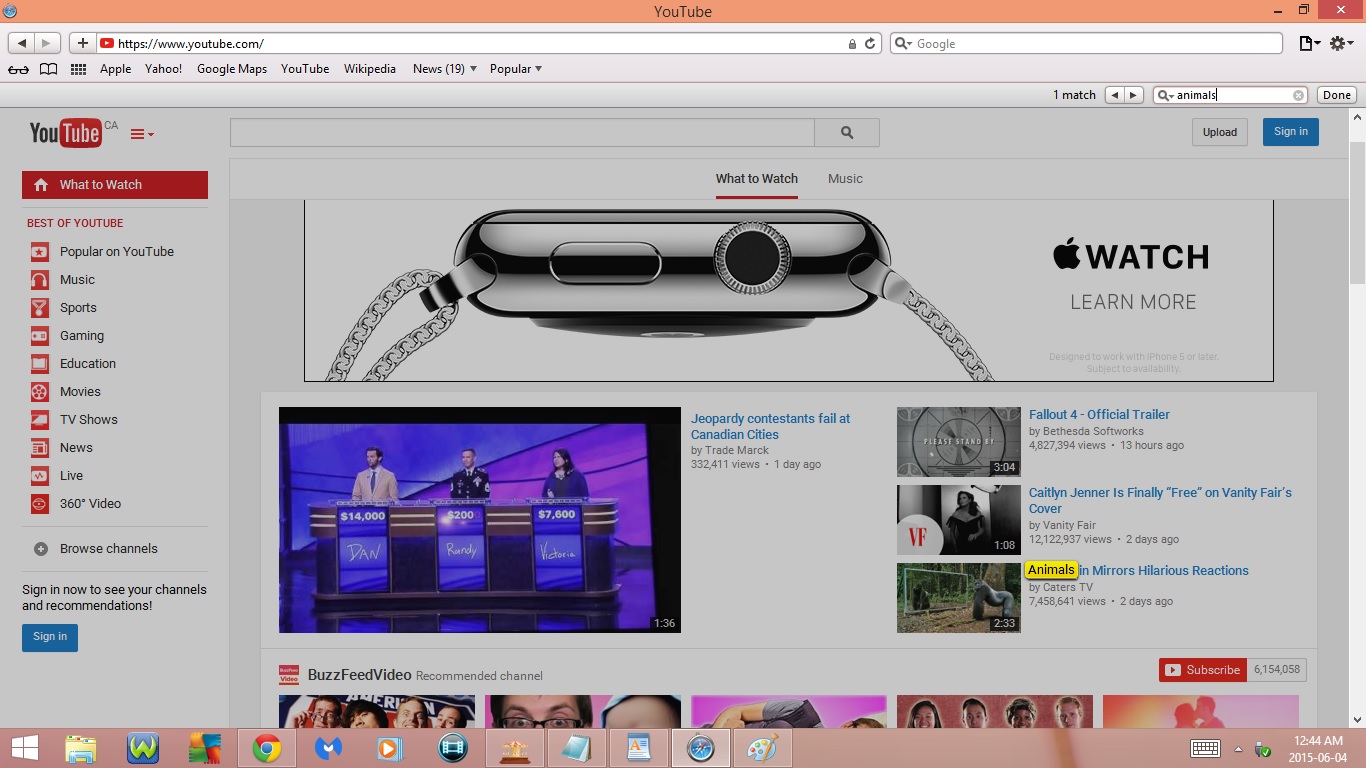Show bookmarks via the open-book icon
Viewport: 1366px width, 768px height.
tap(48, 69)
